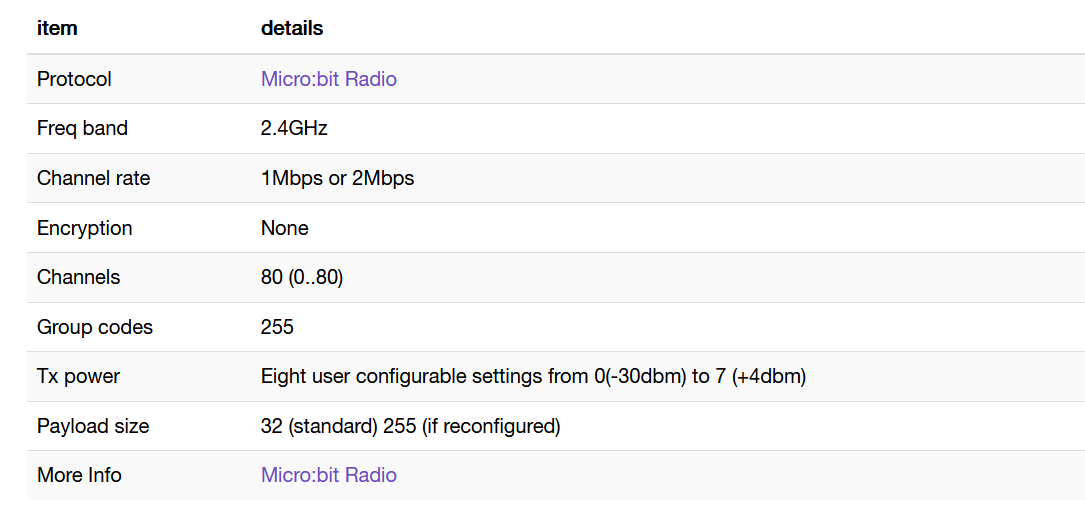Select the Payload size row label

click(93, 426)
